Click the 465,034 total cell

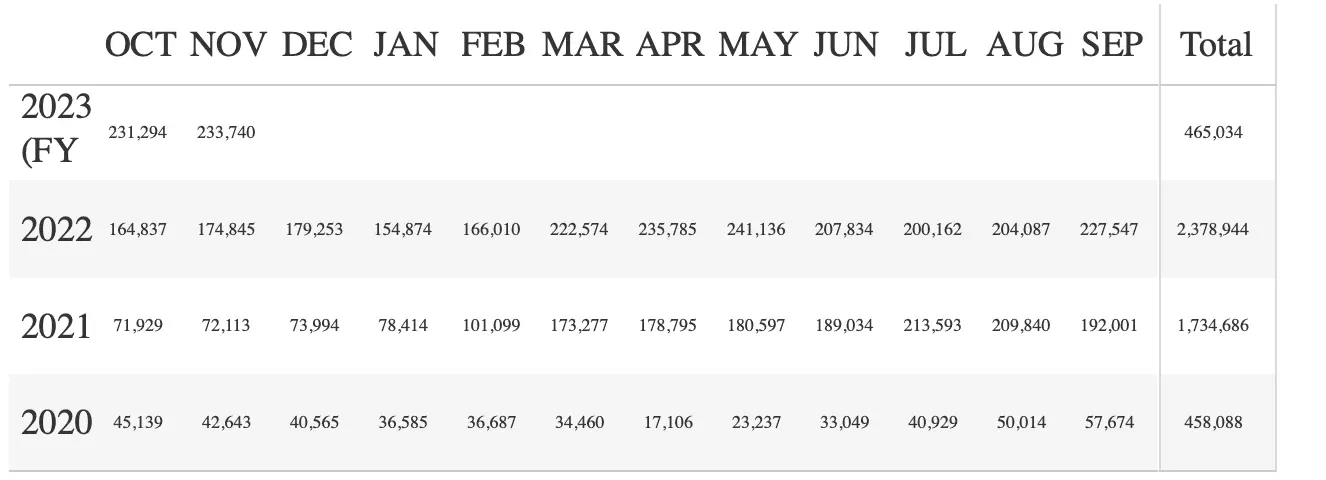1214,132
